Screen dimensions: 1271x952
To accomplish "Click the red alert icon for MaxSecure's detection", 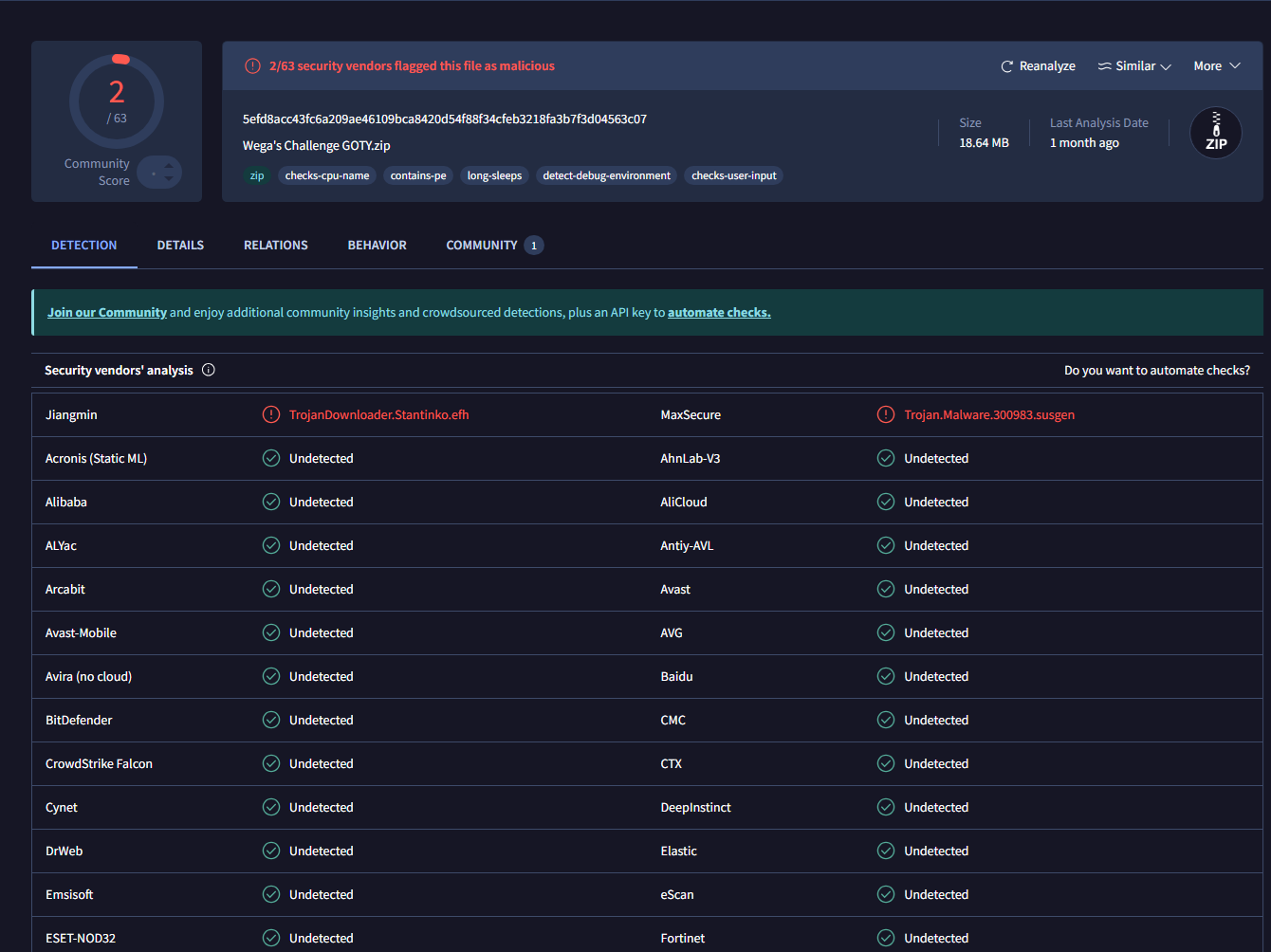I will point(886,414).
